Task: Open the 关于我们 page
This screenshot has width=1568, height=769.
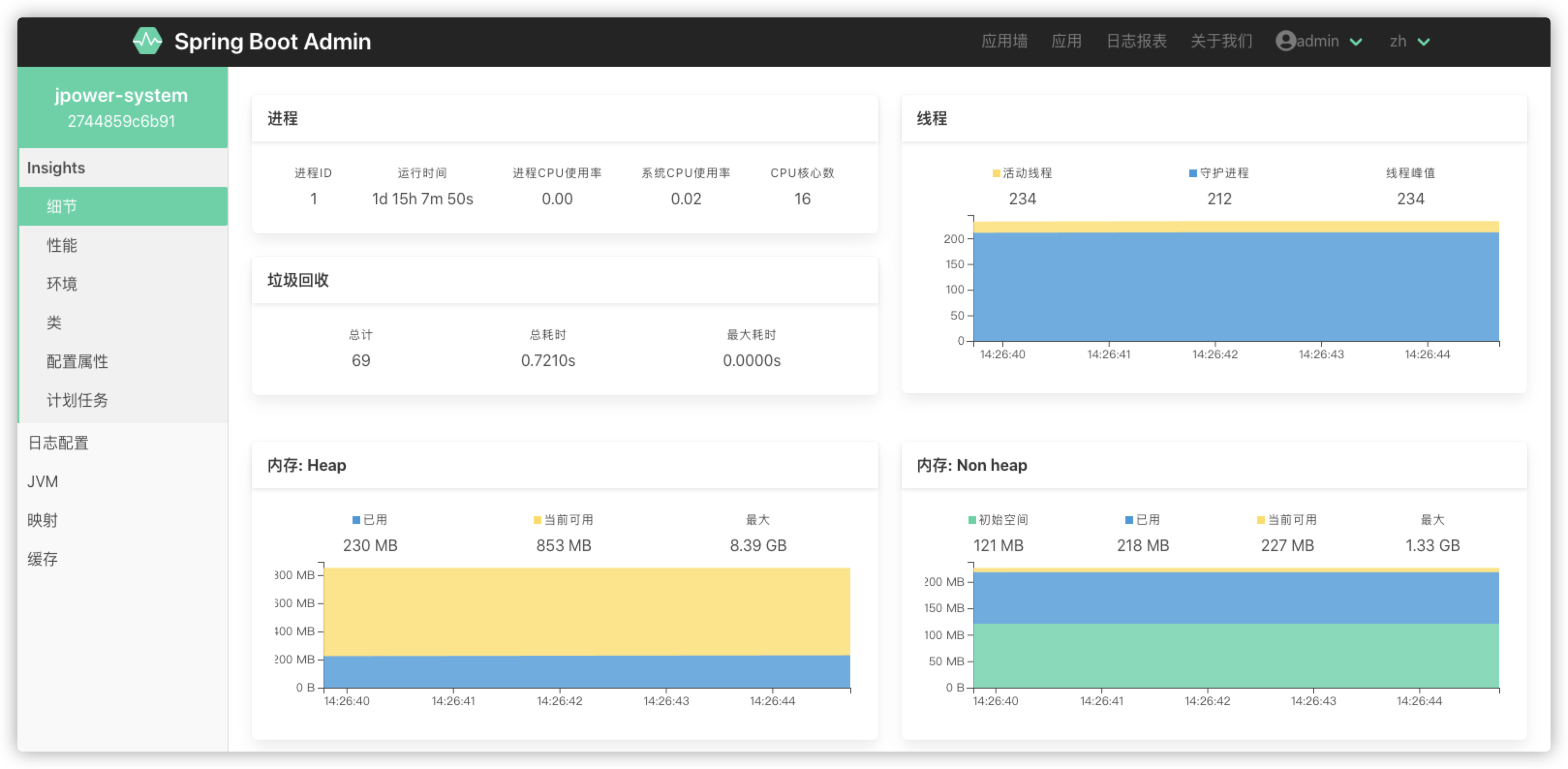Action: point(1221,41)
